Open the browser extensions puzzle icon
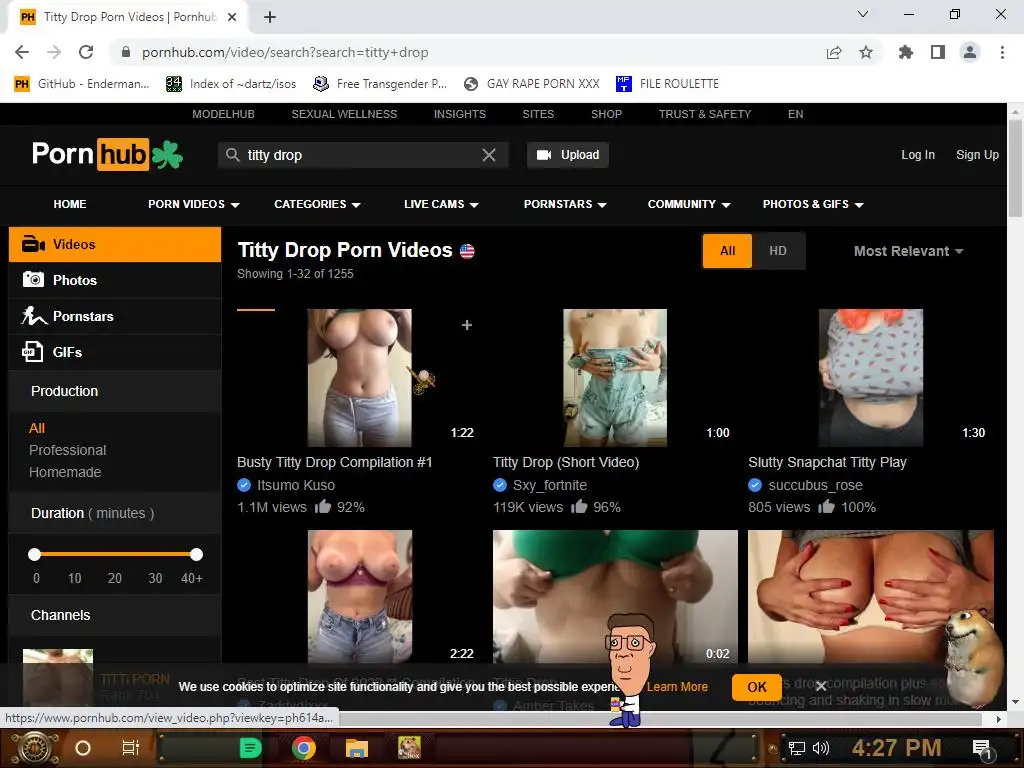 click(906, 52)
